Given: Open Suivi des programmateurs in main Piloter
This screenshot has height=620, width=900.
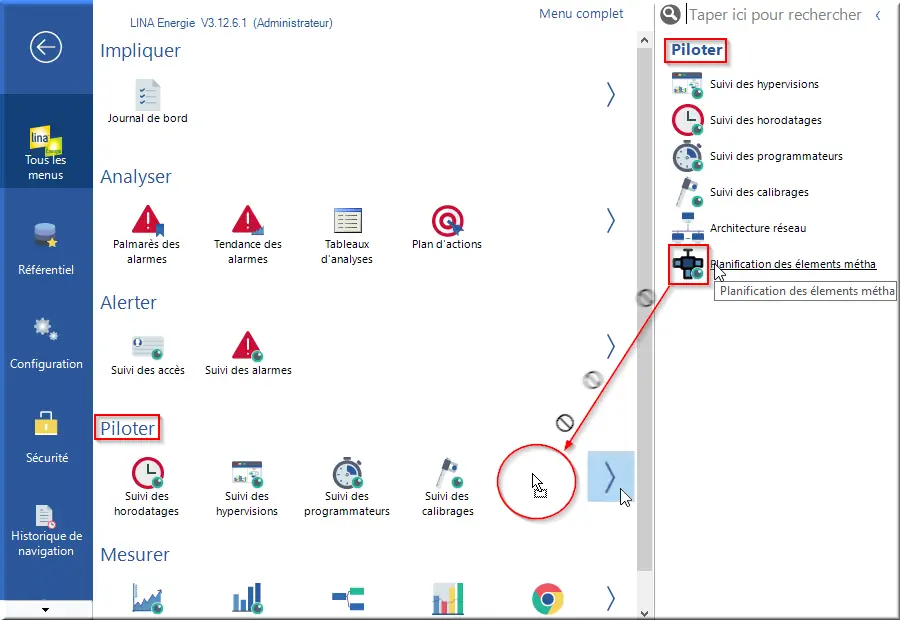Looking at the screenshot, I should (347, 487).
